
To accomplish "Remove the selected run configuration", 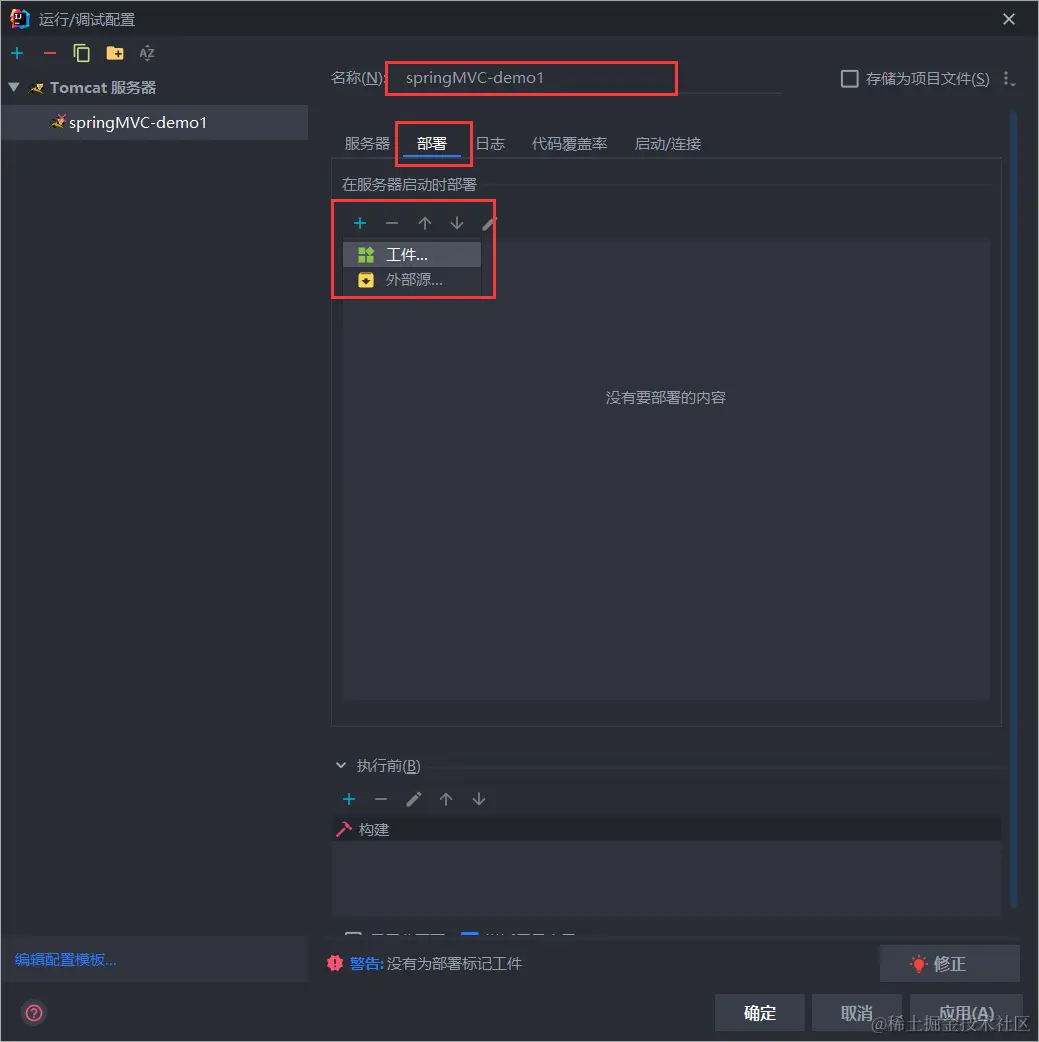I will pyautogui.click(x=50, y=53).
